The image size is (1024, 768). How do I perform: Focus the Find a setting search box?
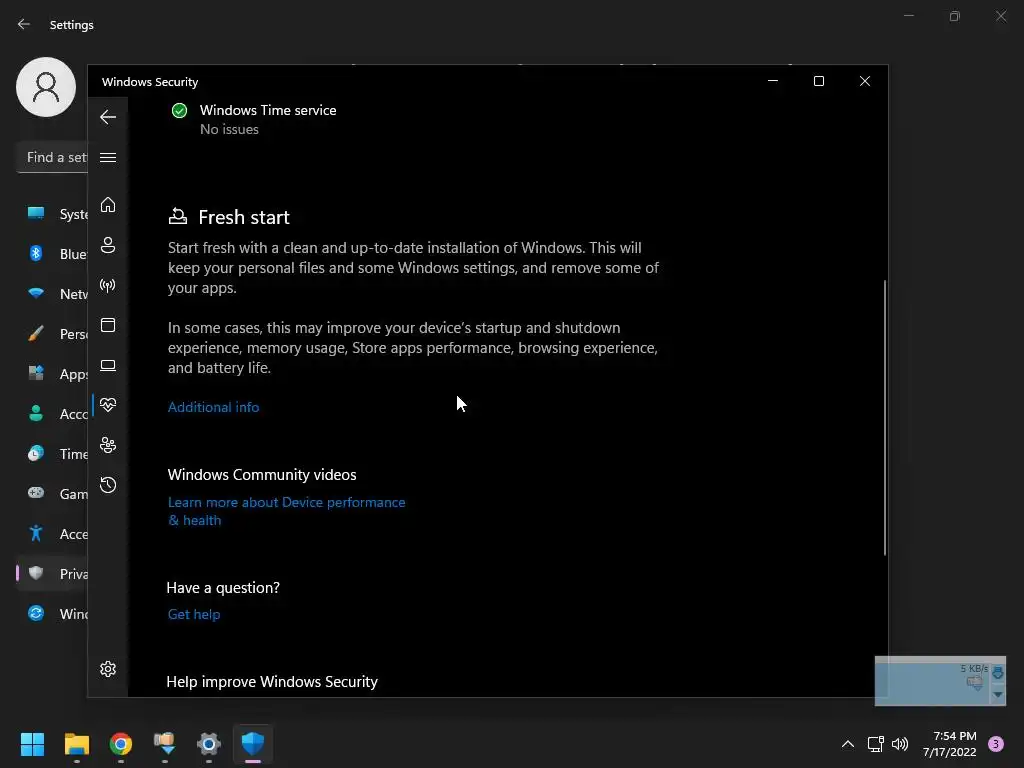[52, 157]
